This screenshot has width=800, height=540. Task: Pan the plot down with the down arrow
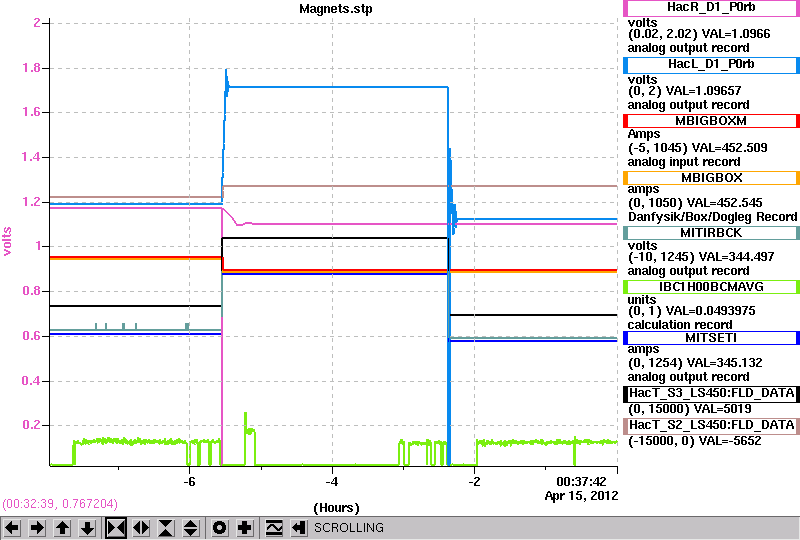click(x=87, y=528)
